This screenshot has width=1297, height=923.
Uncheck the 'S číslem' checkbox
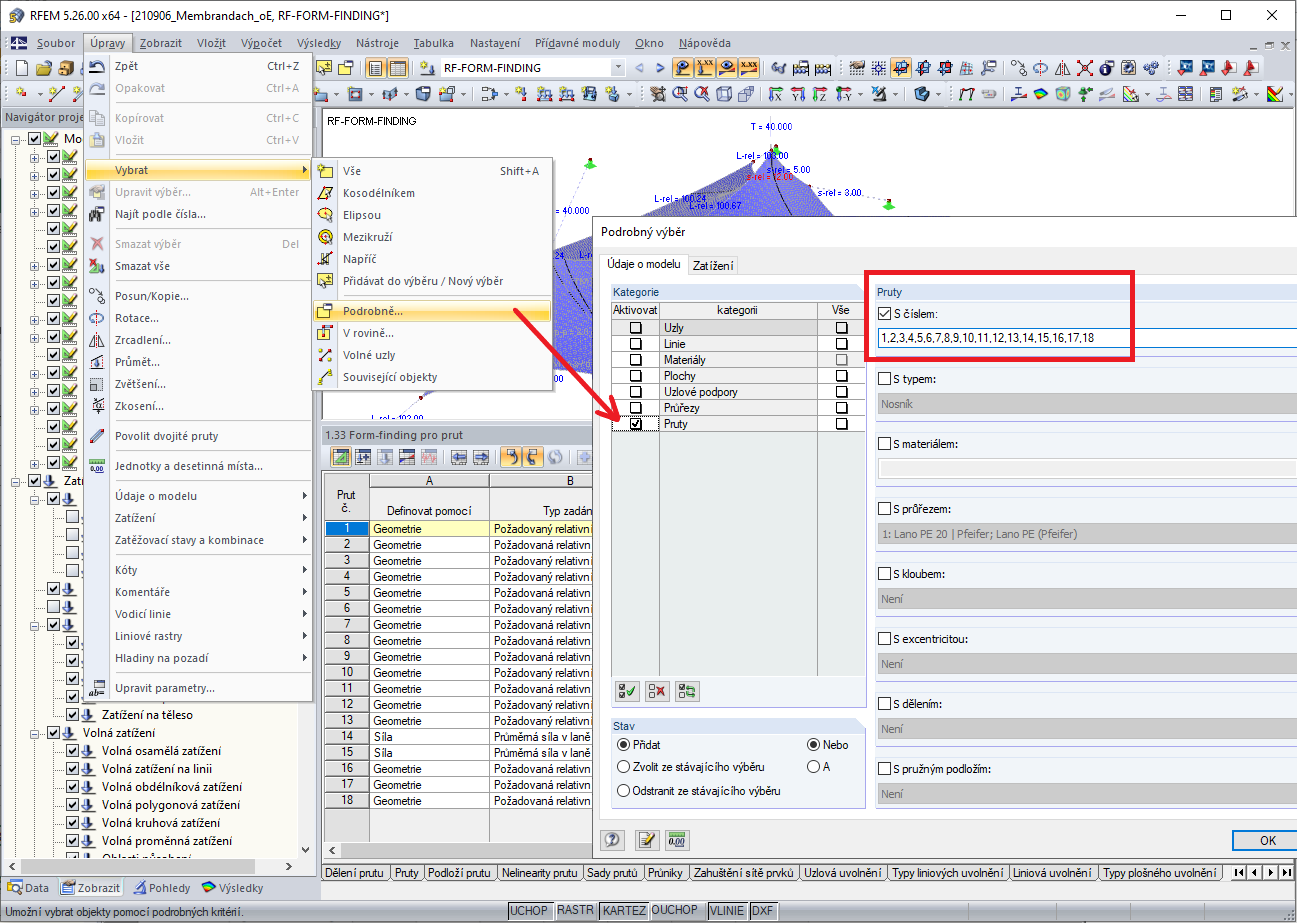tap(884, 314)
